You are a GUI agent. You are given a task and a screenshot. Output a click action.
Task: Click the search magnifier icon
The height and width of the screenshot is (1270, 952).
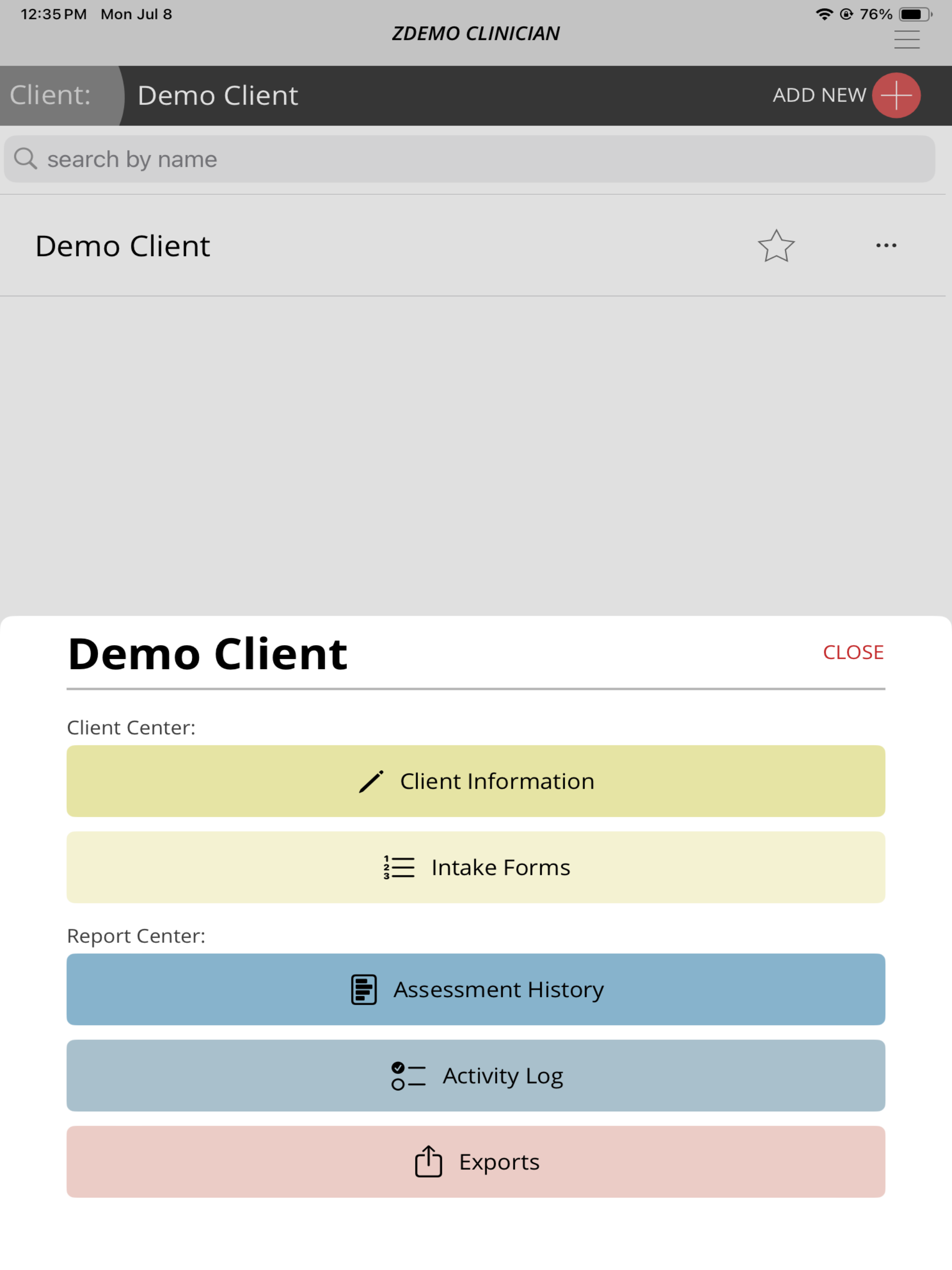tap(25, 158)
